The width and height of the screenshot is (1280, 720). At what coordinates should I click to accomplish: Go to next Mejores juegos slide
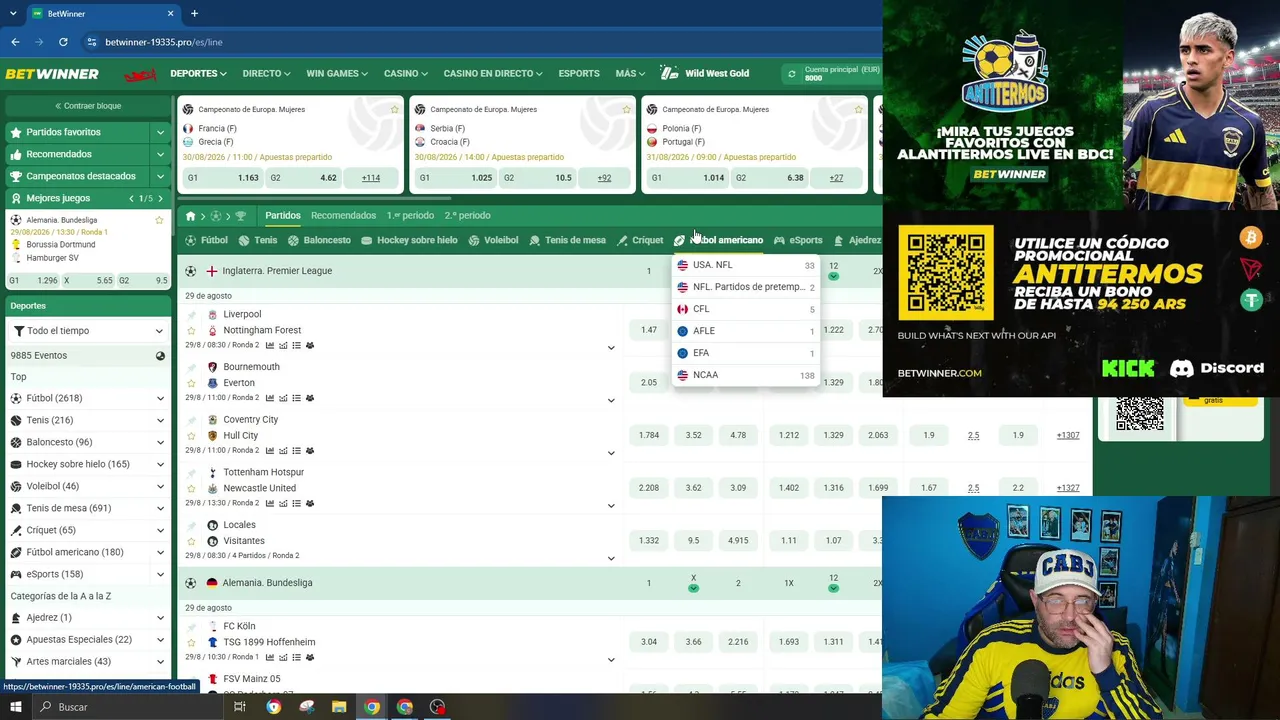[x=160, y=199]
